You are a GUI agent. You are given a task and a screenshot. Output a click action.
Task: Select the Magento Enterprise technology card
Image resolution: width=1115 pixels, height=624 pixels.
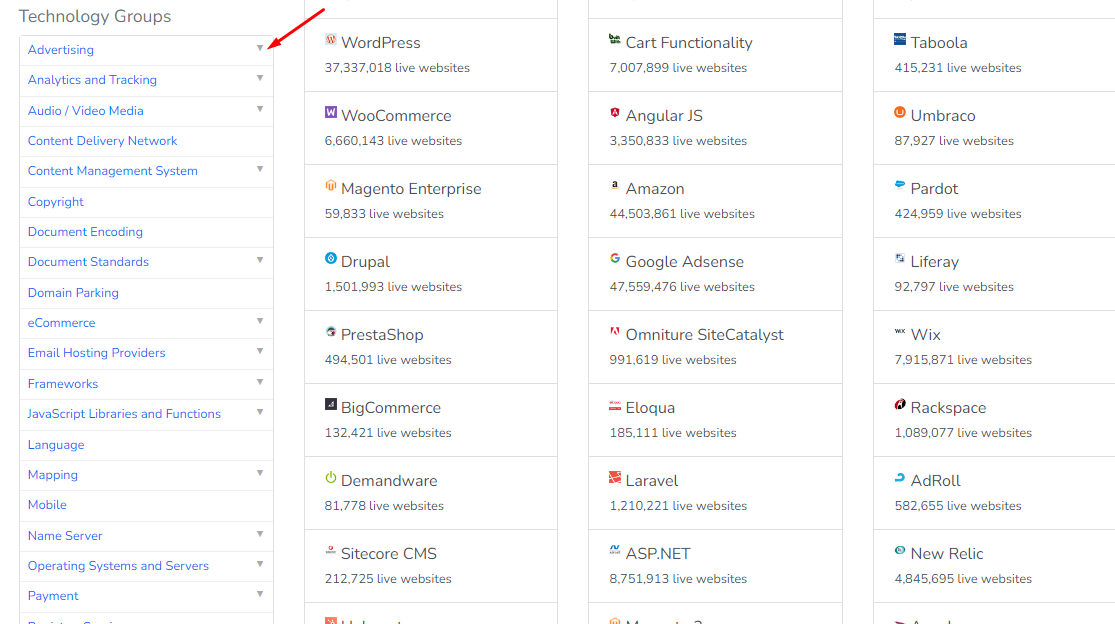431,201
